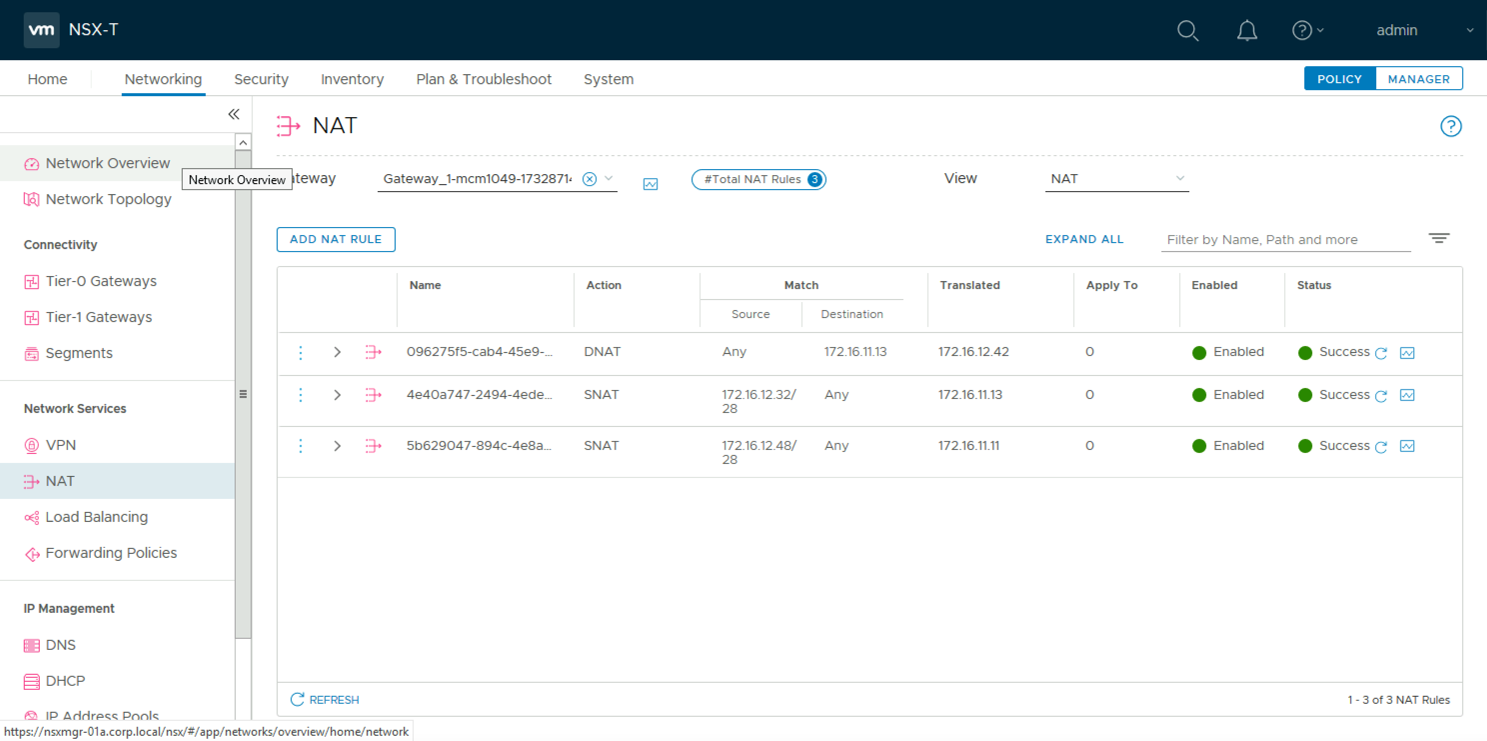Open the Plan & Troubleshoot tab
Screen dimensions: 1487x741
coord(483,79)
